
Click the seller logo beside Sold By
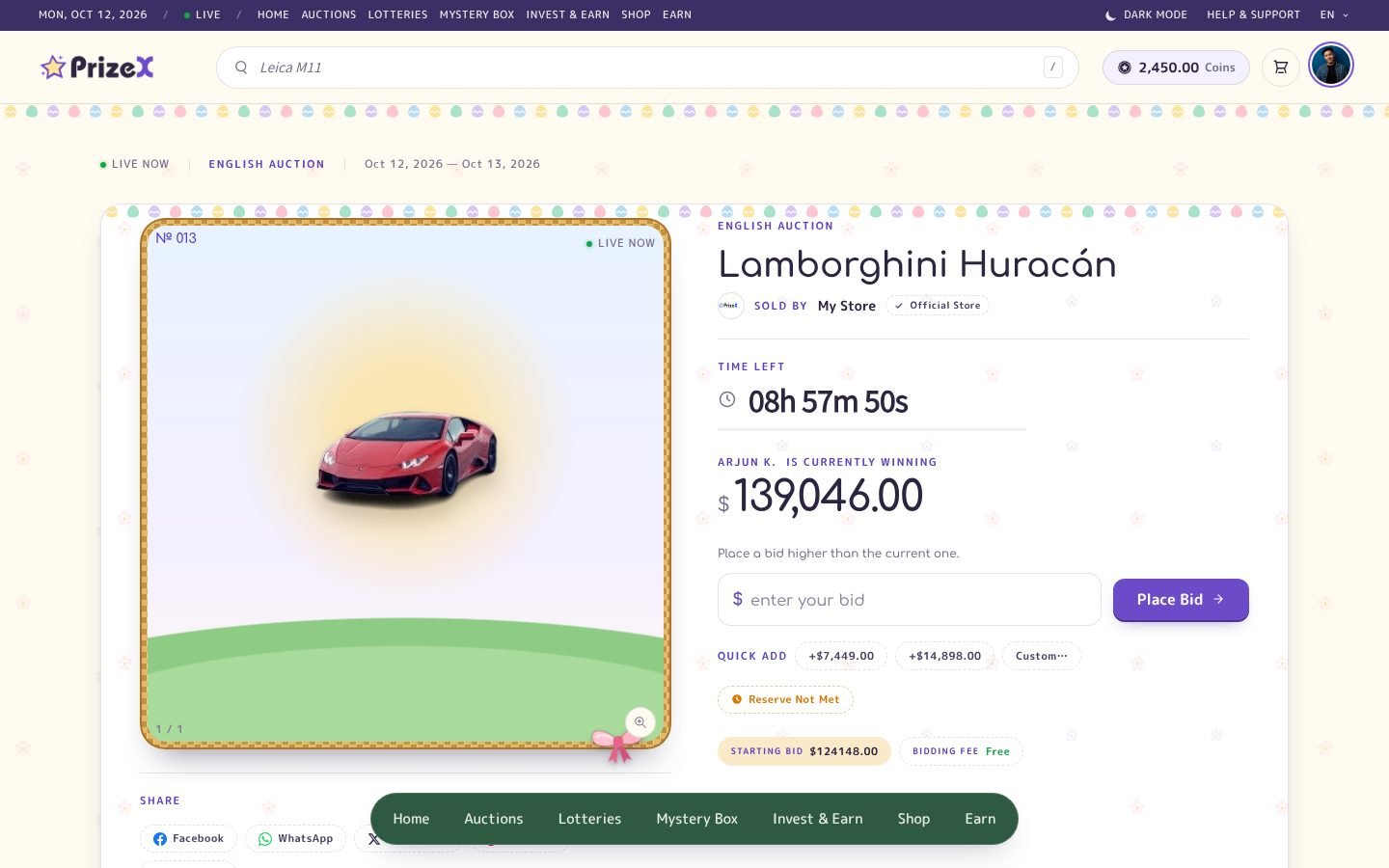731,306
